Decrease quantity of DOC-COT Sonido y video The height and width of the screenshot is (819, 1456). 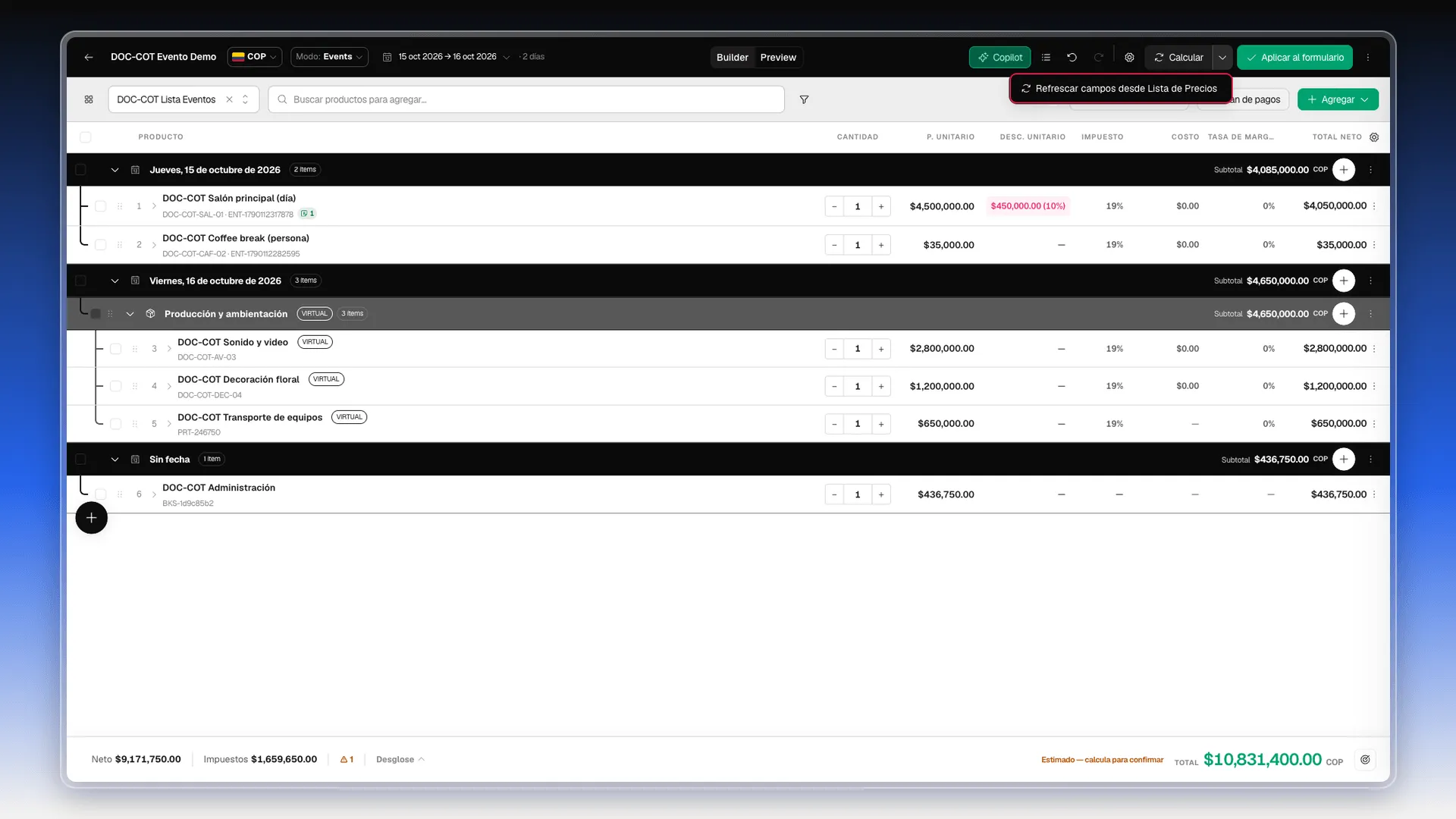point(834,349)
